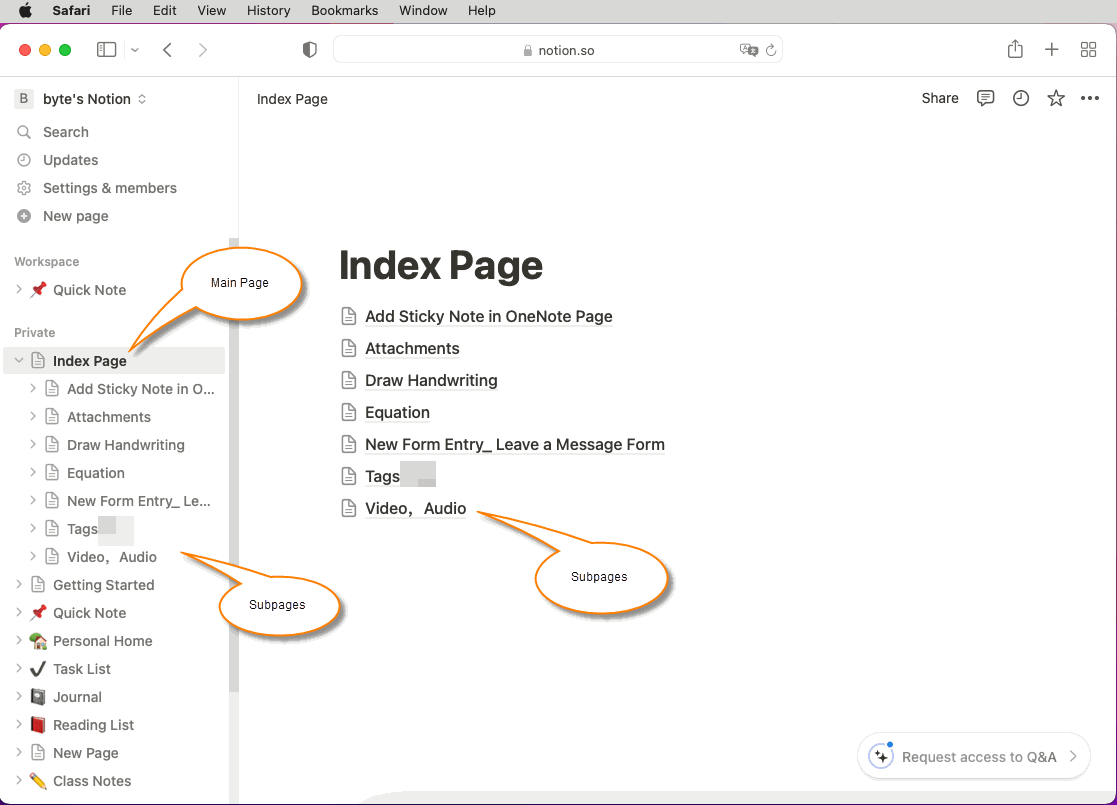The image size is (1117, 805).
Task: Click the translate page icon
Action: coord(748,50)
